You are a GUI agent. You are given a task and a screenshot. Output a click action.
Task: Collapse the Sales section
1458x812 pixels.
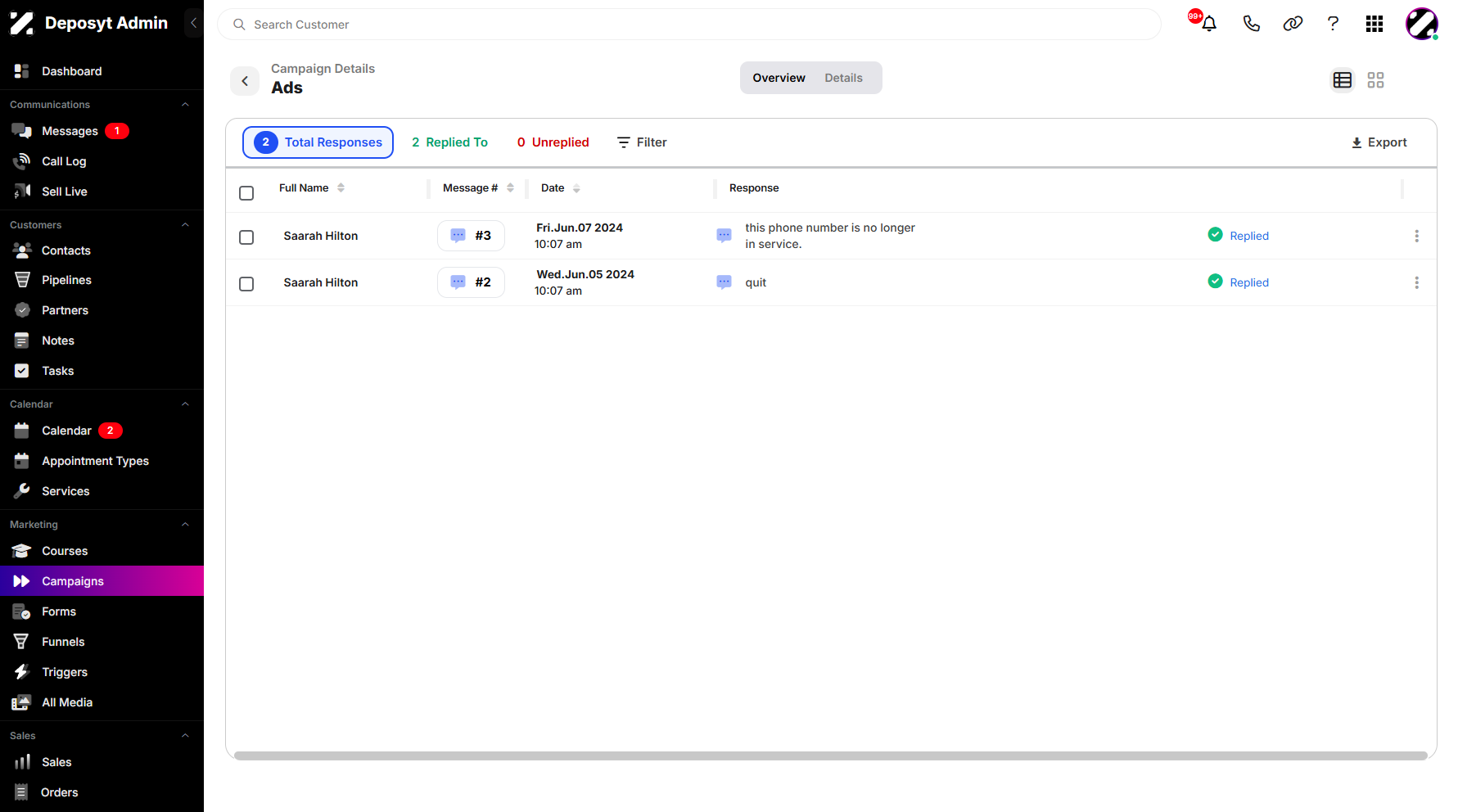click(185, 736)
